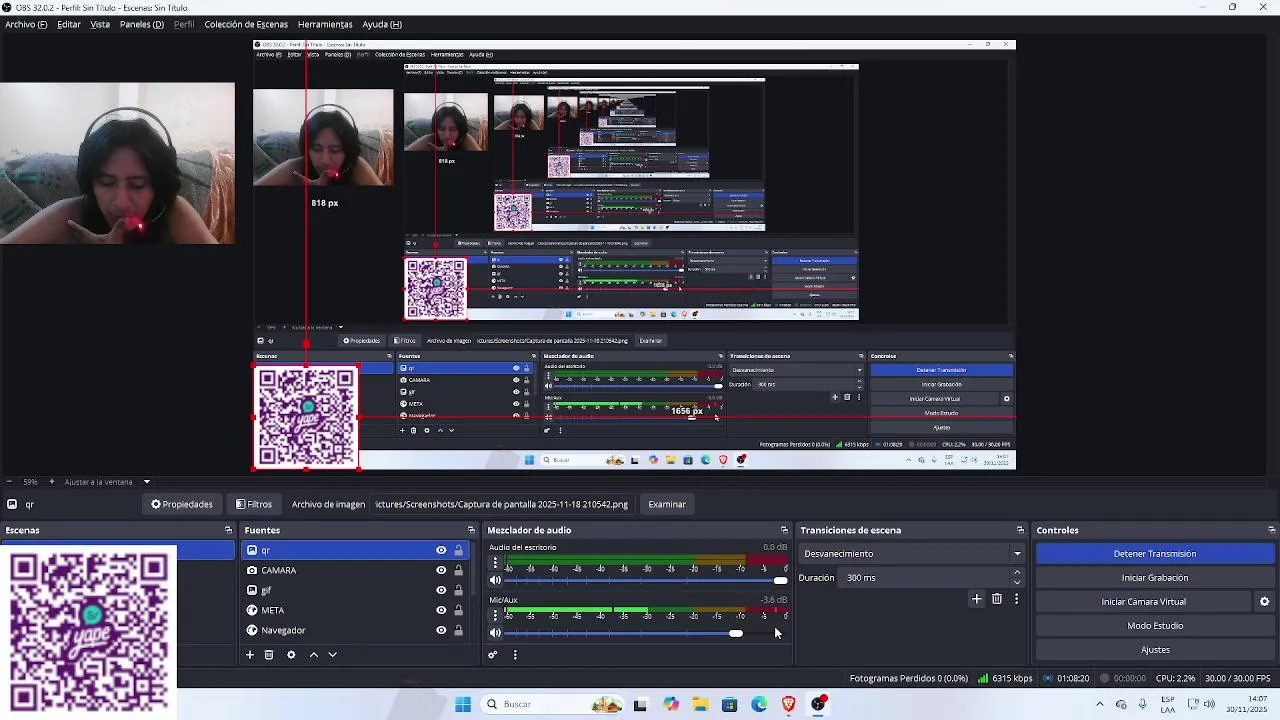This screenshot has height=720, width=1280.
Task: Click the Iniciar Grabación button
Action: [1155, 578]
